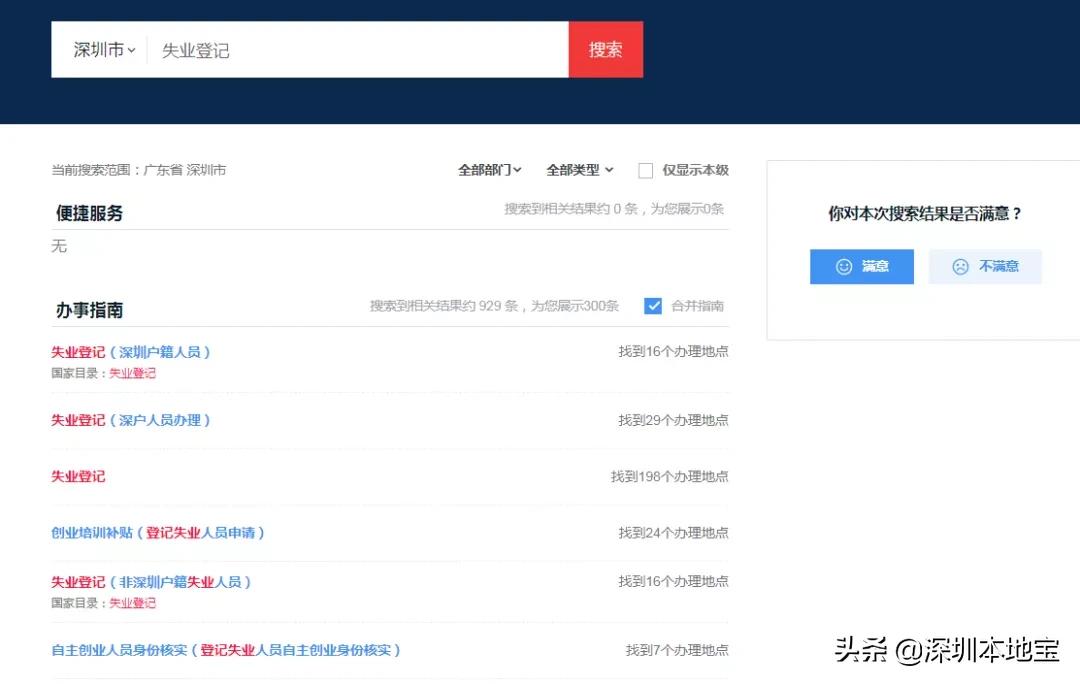This screenshot has height=684, width=1080.
Task: Click 国家目录 失业登记 link under first result
Action: tap(133, 373)
